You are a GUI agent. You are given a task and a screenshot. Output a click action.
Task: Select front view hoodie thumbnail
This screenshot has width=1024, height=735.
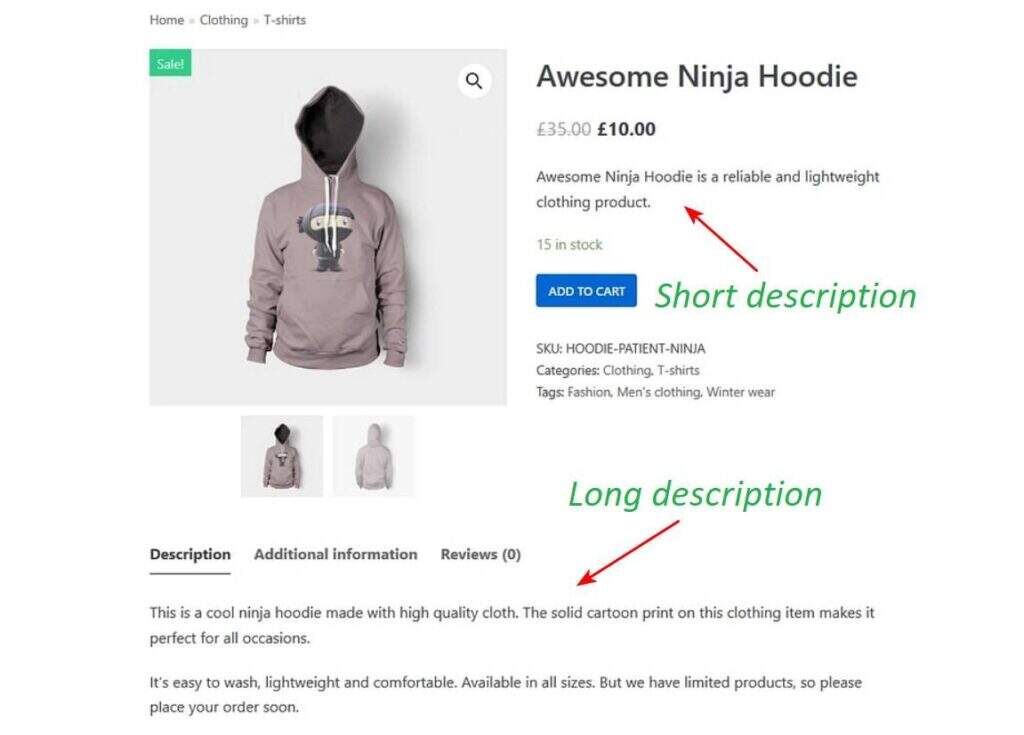click(x=282, y=456)
